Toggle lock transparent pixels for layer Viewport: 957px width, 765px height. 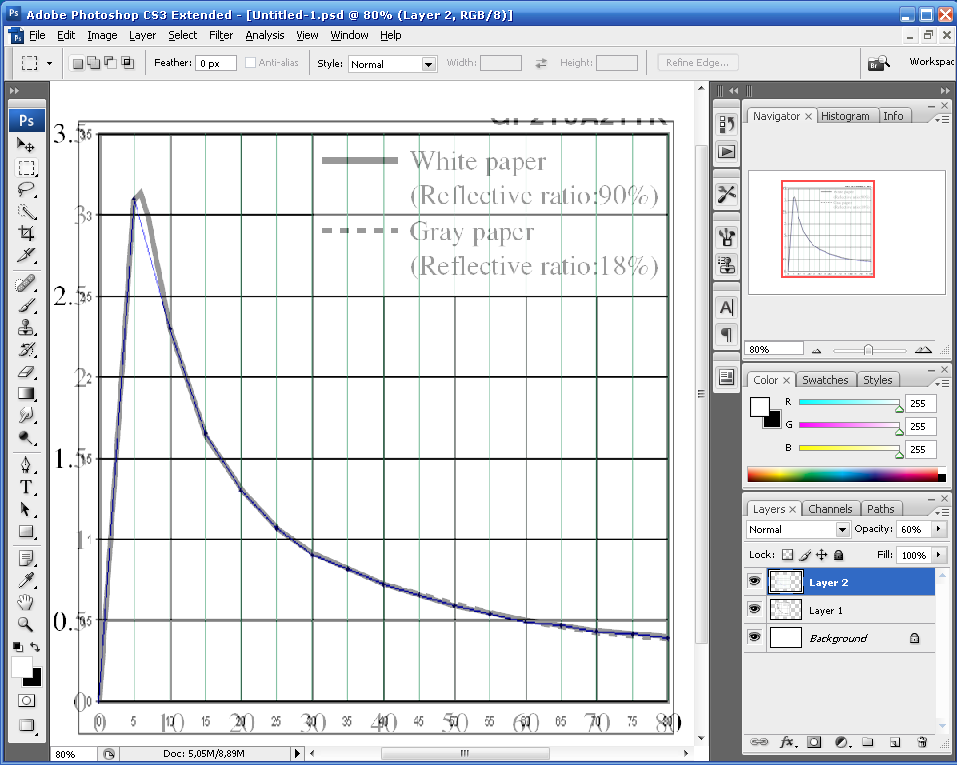[788, 554]
